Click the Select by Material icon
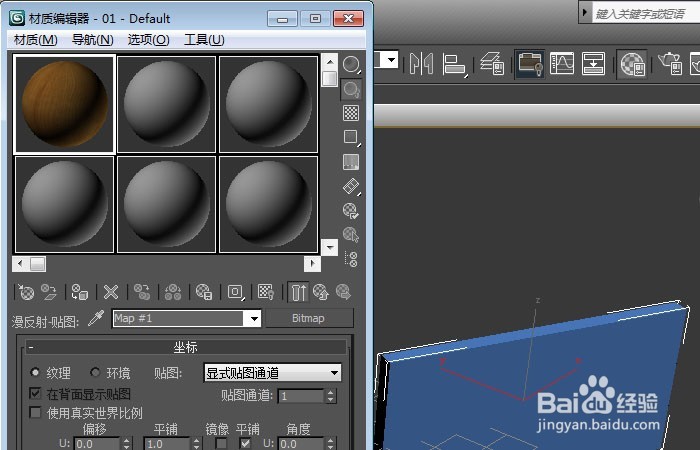The height and width of the screenshot is (450, 700). point(351,234)
